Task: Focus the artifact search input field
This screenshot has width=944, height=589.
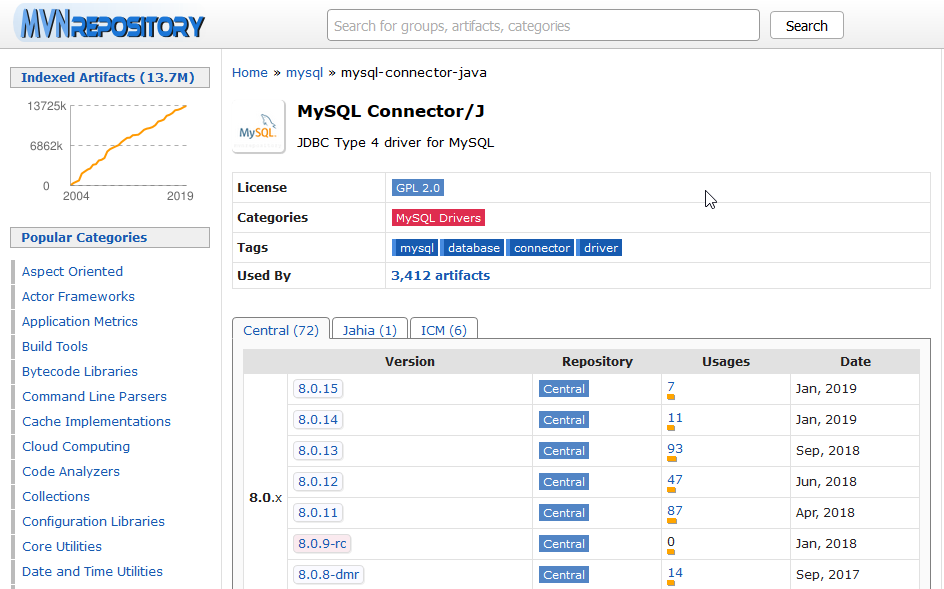Action: (543, 26)
